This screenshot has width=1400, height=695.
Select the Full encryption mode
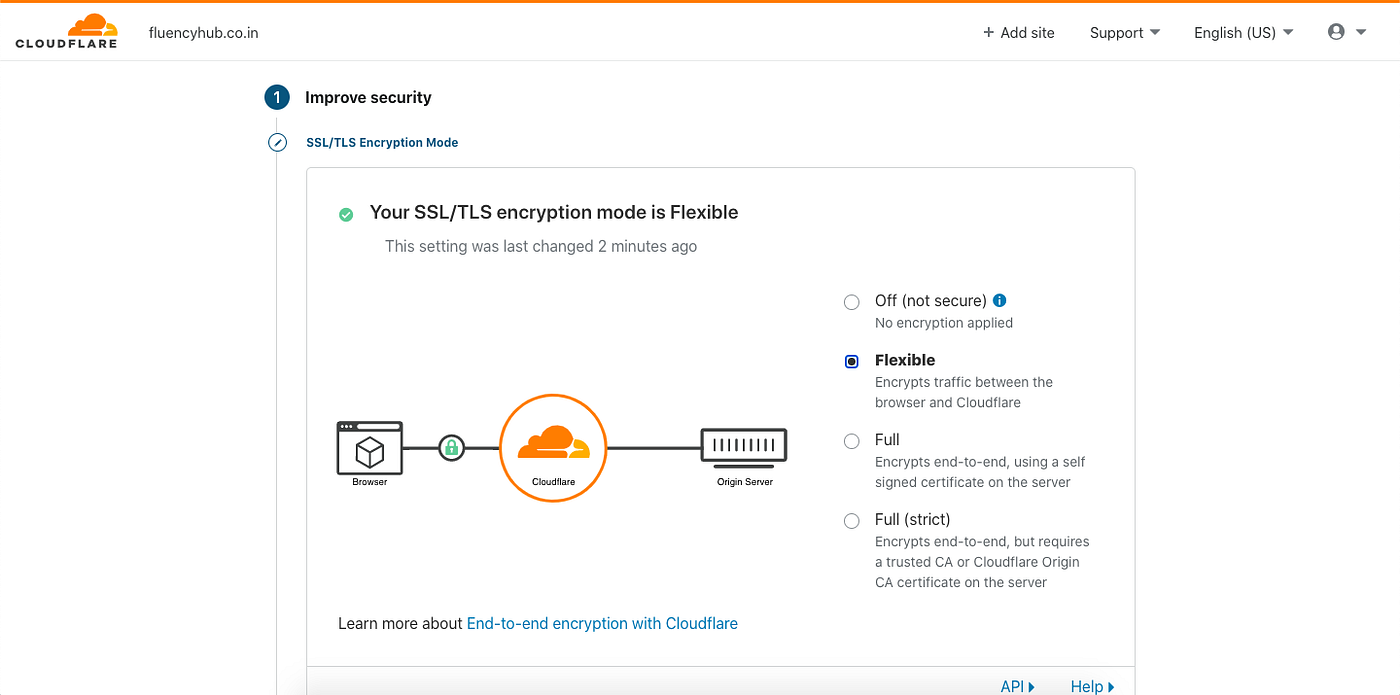click(x=851, y=440)
